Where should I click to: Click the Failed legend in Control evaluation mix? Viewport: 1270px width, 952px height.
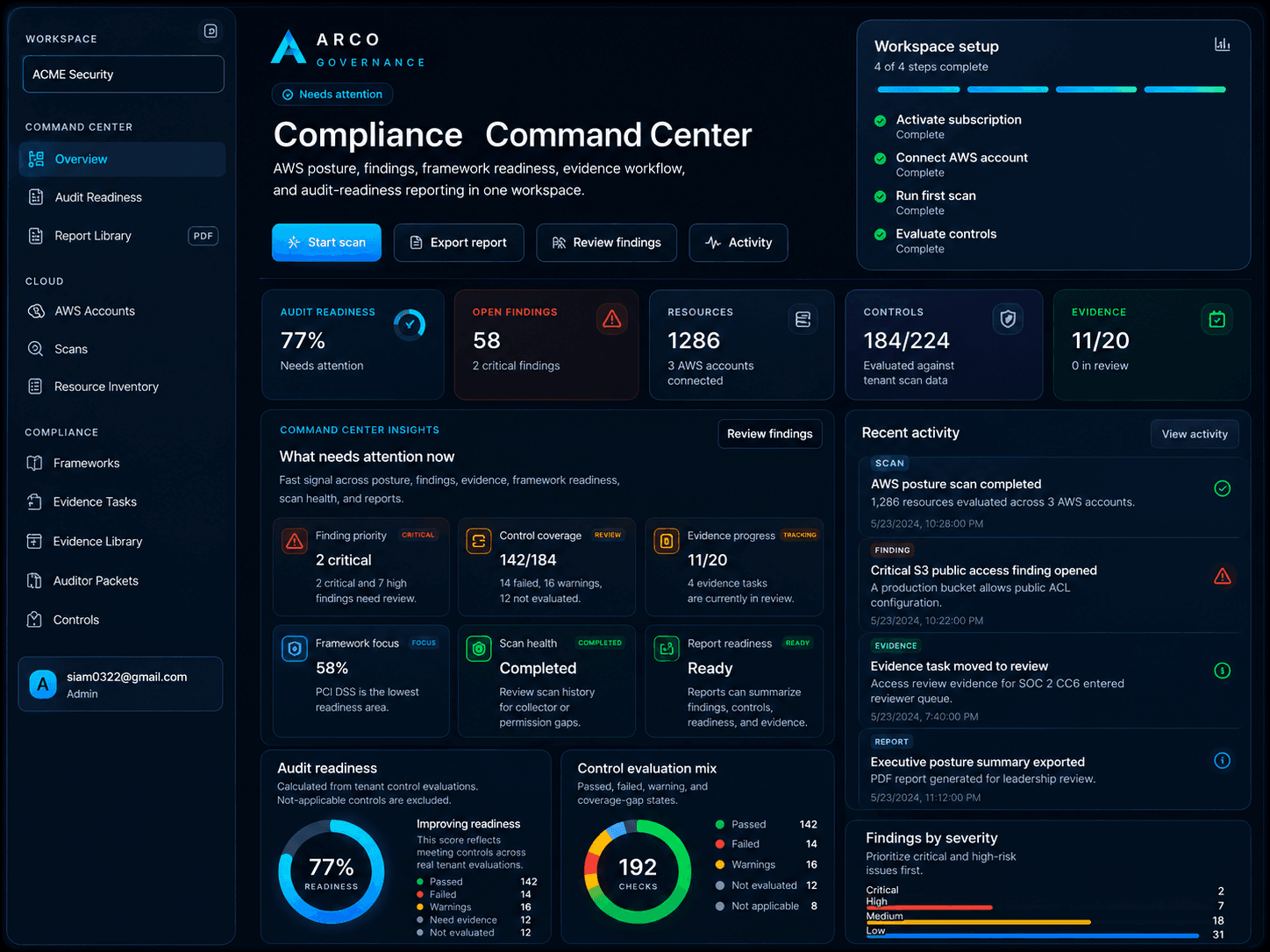click(766, 844)
